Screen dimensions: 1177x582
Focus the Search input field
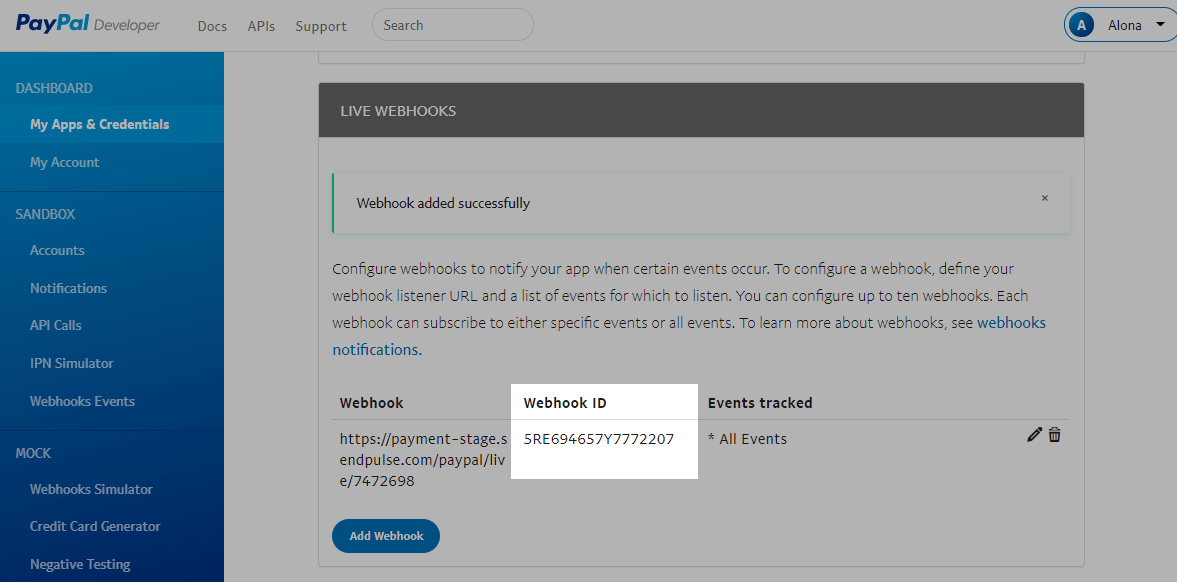coord(453,25)
